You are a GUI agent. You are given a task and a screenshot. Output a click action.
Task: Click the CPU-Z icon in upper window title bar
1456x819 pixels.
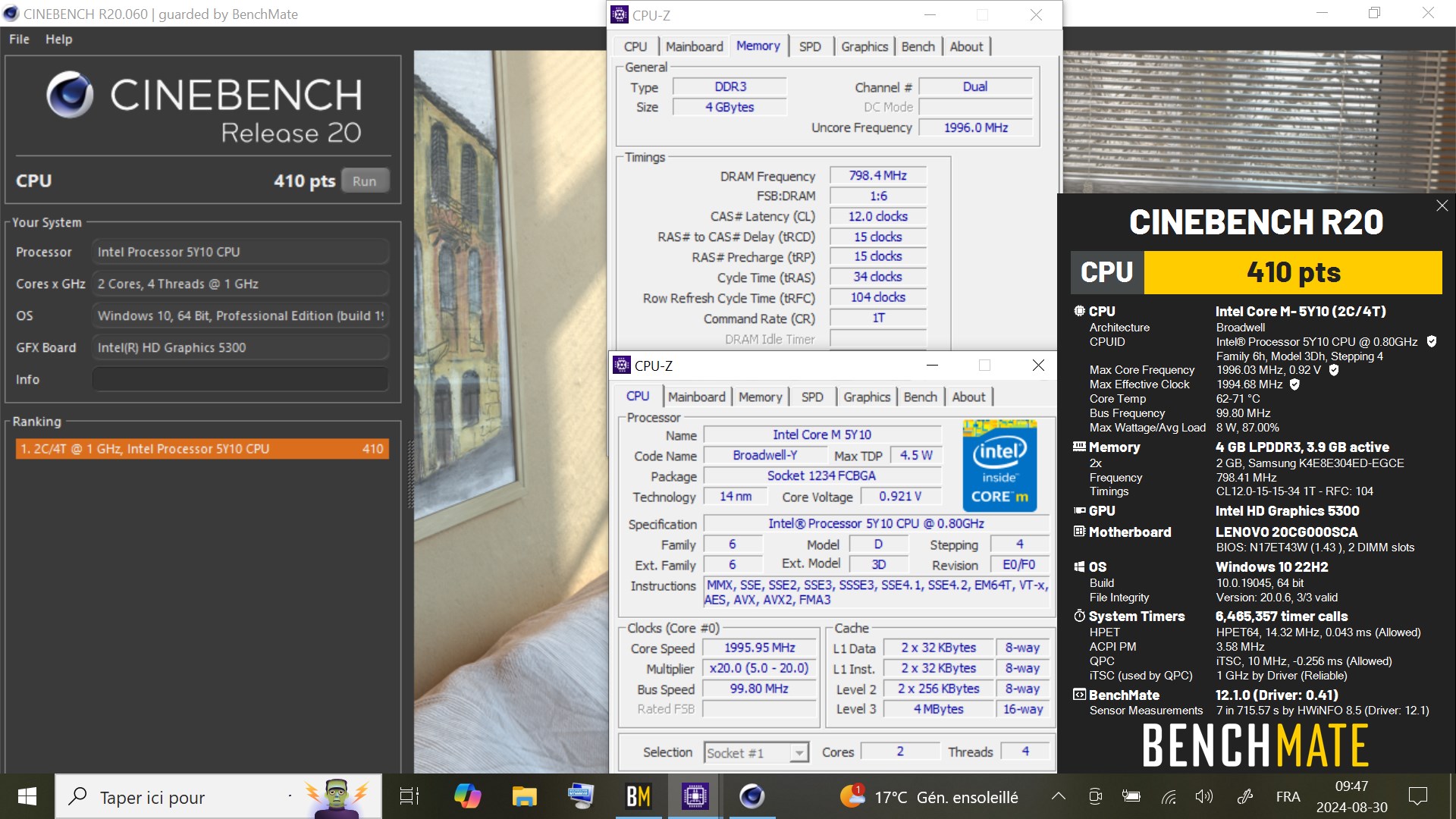[620, 15]
